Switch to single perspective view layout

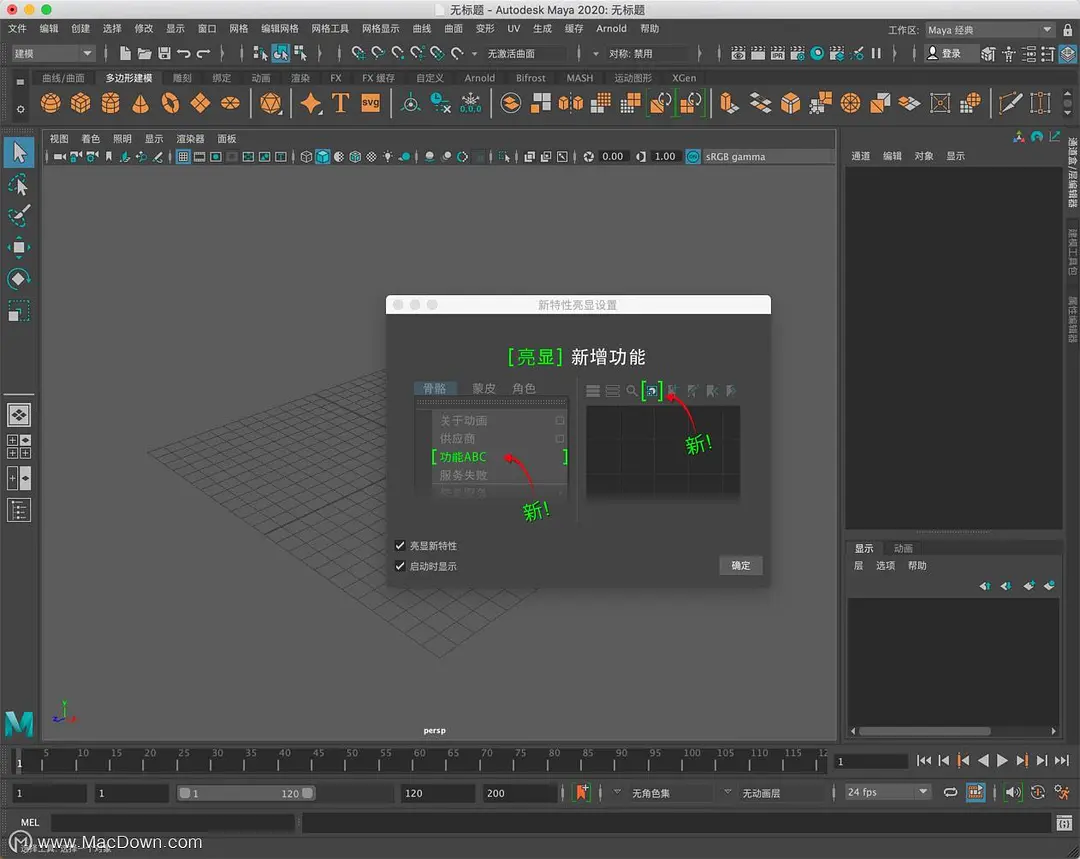[19, 415]
